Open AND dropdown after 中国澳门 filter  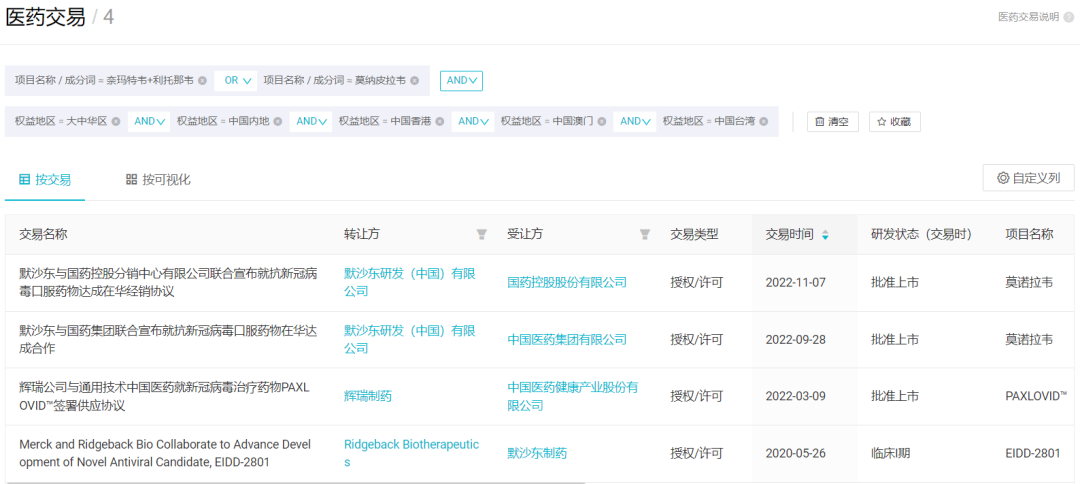point(635,121)
